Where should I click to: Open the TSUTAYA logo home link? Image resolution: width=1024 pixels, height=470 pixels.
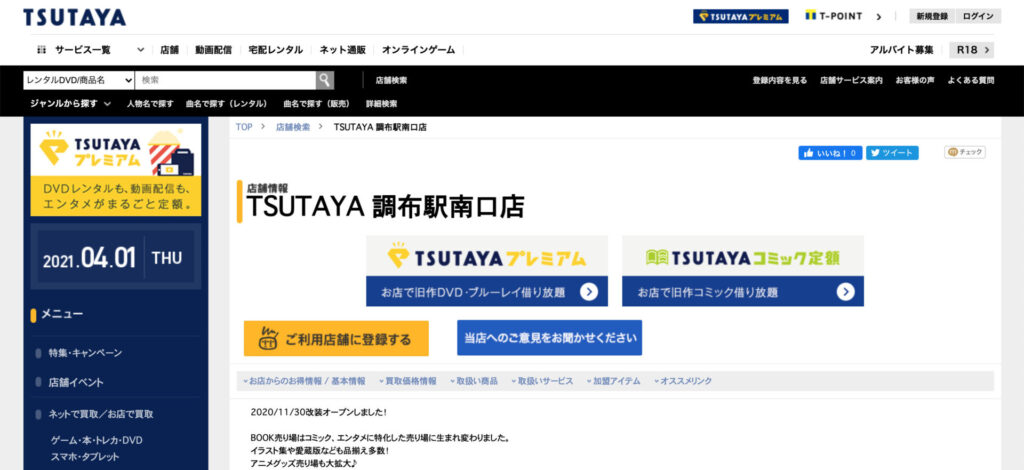(74, 17)
